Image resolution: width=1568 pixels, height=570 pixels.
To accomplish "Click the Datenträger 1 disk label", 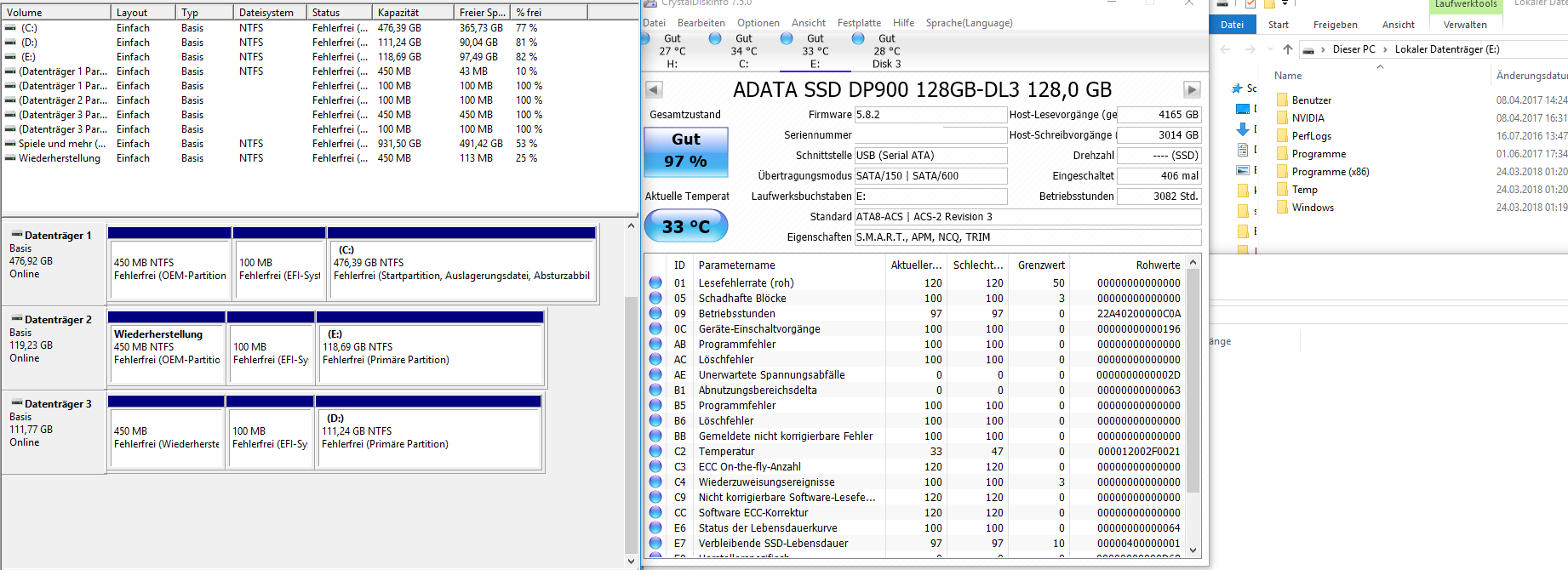I will point(58,236).
